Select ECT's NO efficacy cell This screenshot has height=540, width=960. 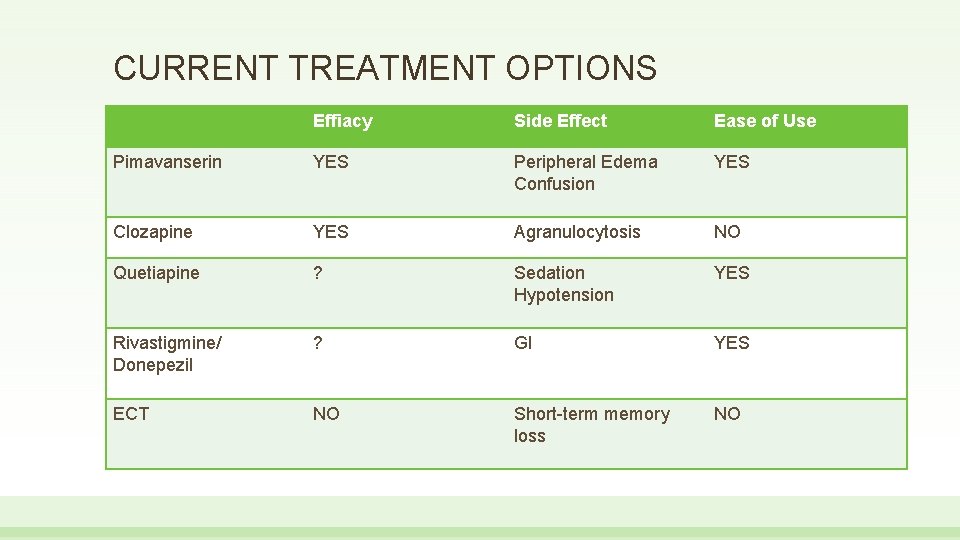[x=326, y=414]
